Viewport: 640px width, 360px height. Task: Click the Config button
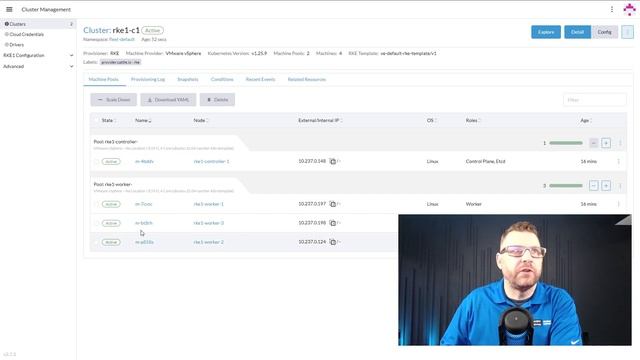point(604,32)
